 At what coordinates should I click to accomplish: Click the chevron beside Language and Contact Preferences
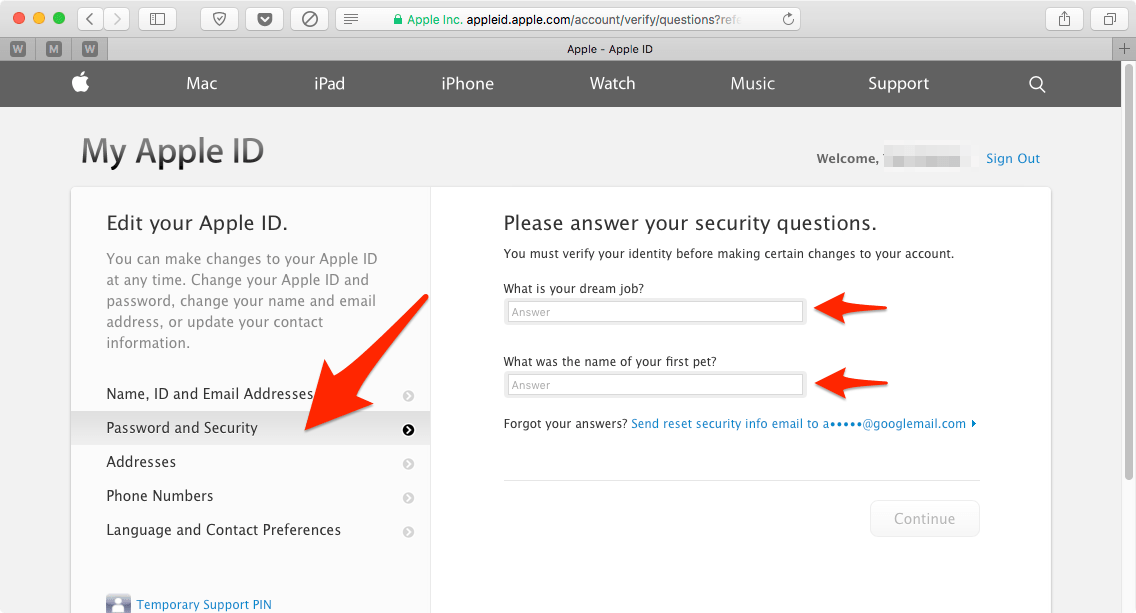(409, 532)
